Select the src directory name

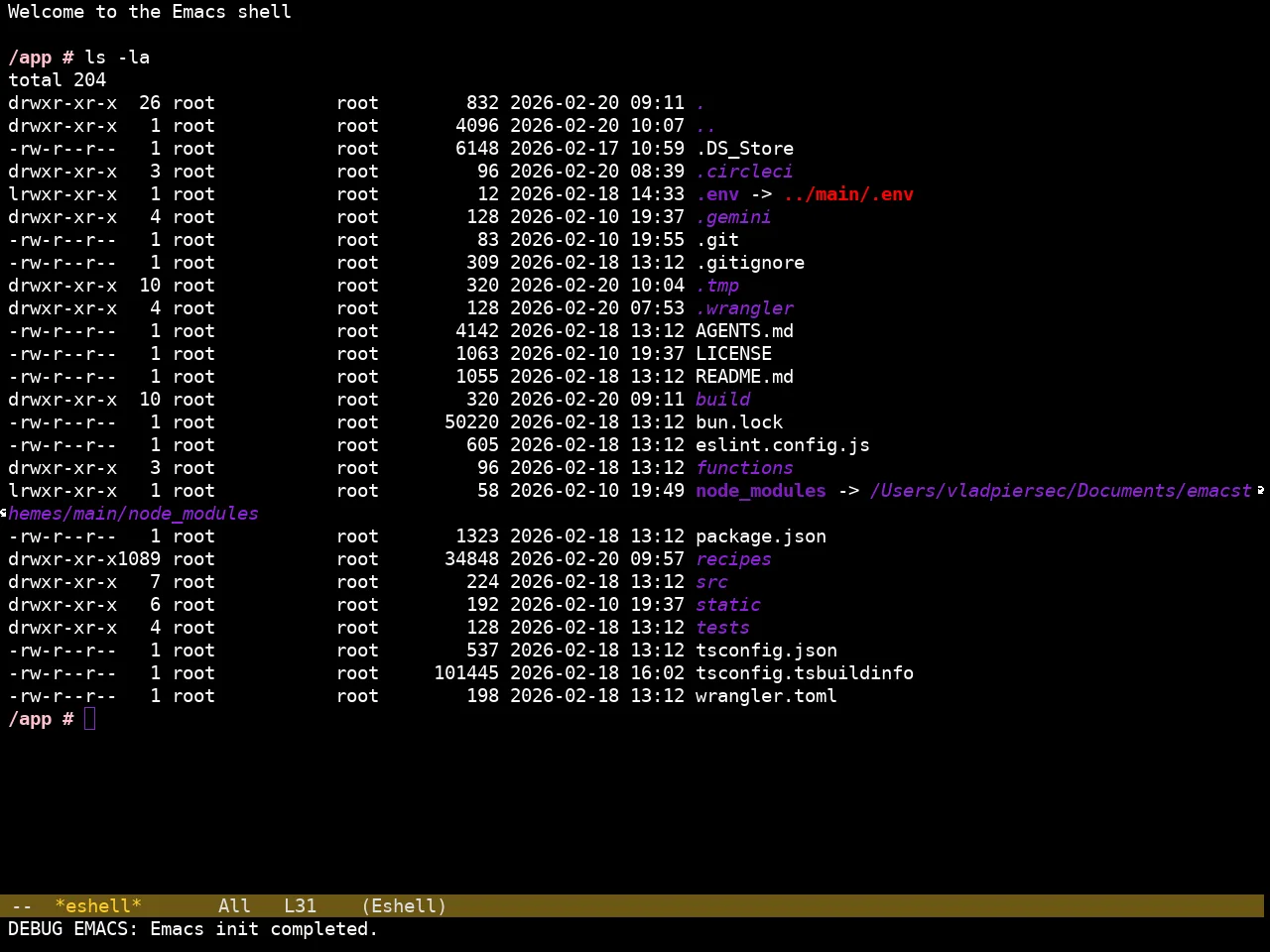click(711, 582)
